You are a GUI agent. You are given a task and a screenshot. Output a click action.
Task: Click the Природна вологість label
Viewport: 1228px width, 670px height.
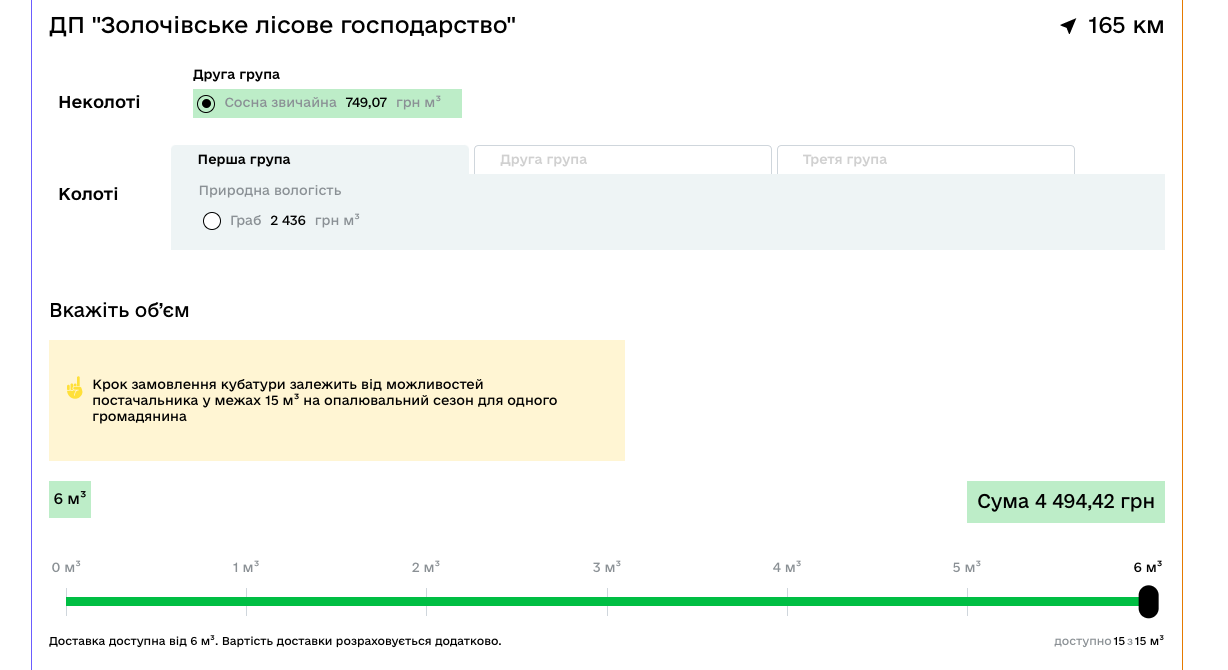pyautogui.click(x=270, y=191)
